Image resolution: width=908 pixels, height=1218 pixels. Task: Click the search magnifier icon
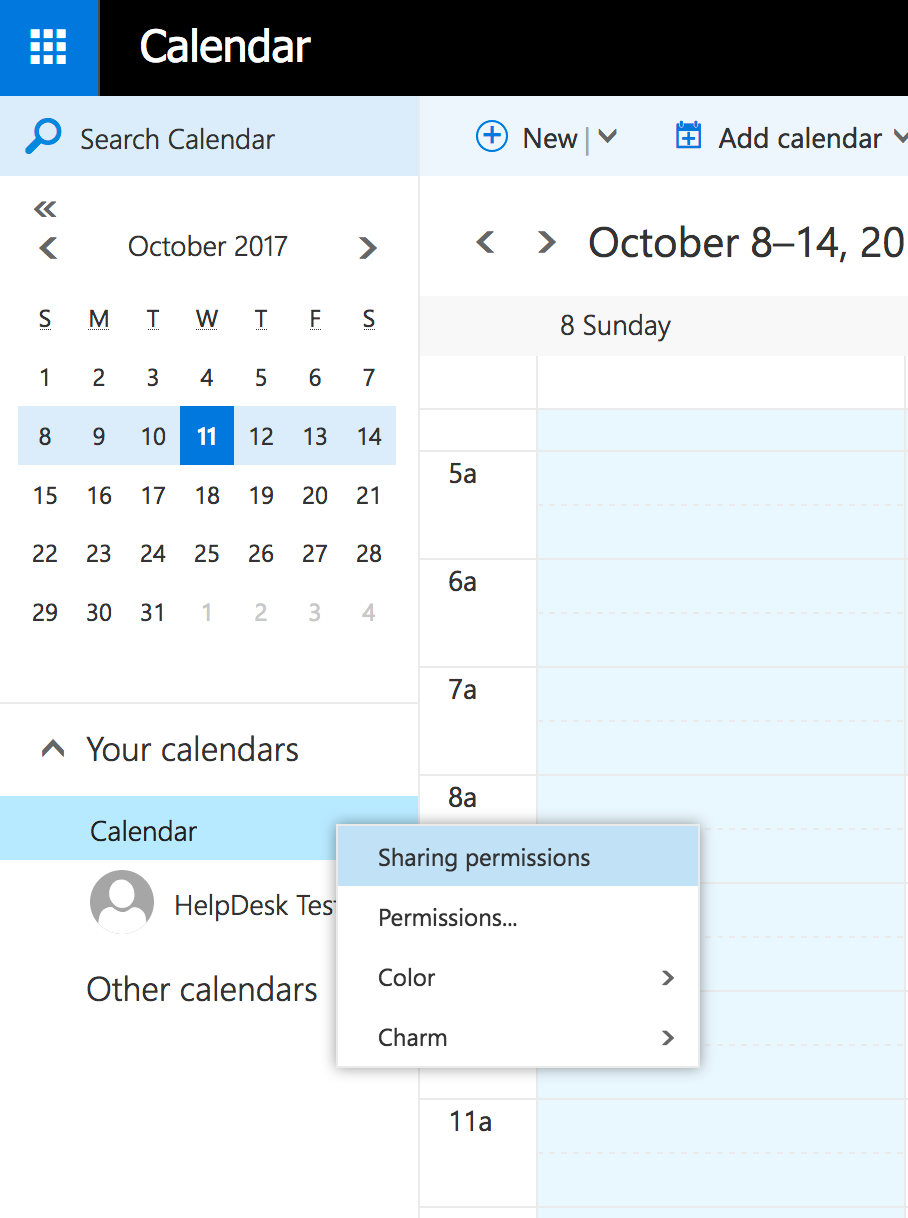[43, 137]
